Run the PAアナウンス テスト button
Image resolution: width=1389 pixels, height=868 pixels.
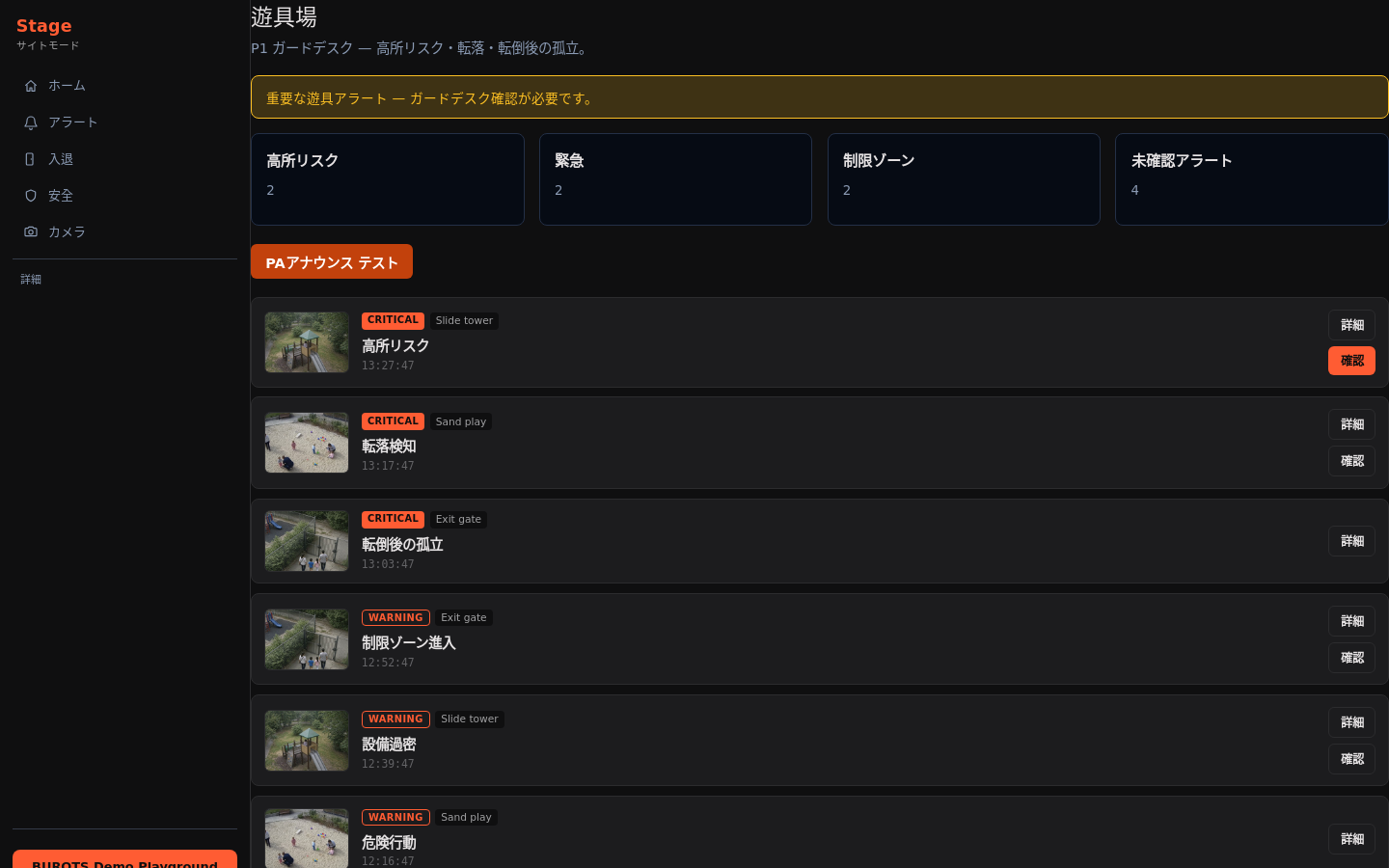click(x=332, y=261)
